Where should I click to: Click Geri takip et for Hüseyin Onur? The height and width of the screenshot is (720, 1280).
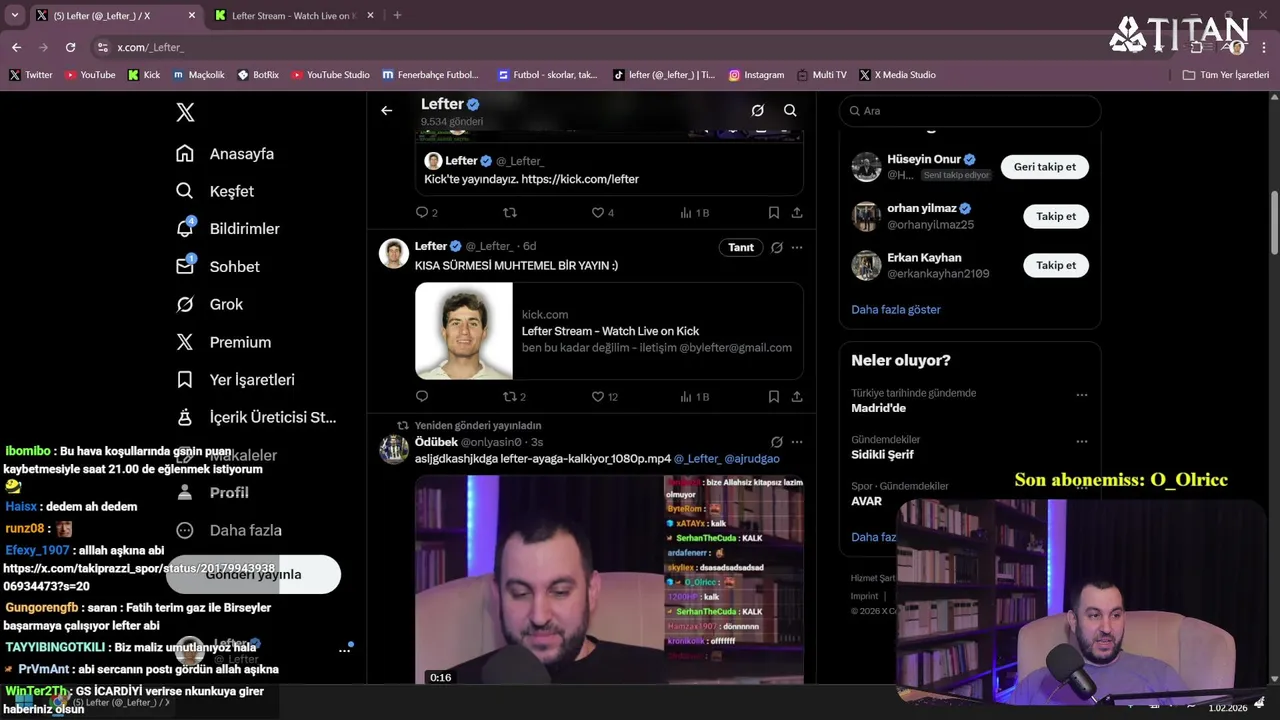click(x=1044, y=167)
